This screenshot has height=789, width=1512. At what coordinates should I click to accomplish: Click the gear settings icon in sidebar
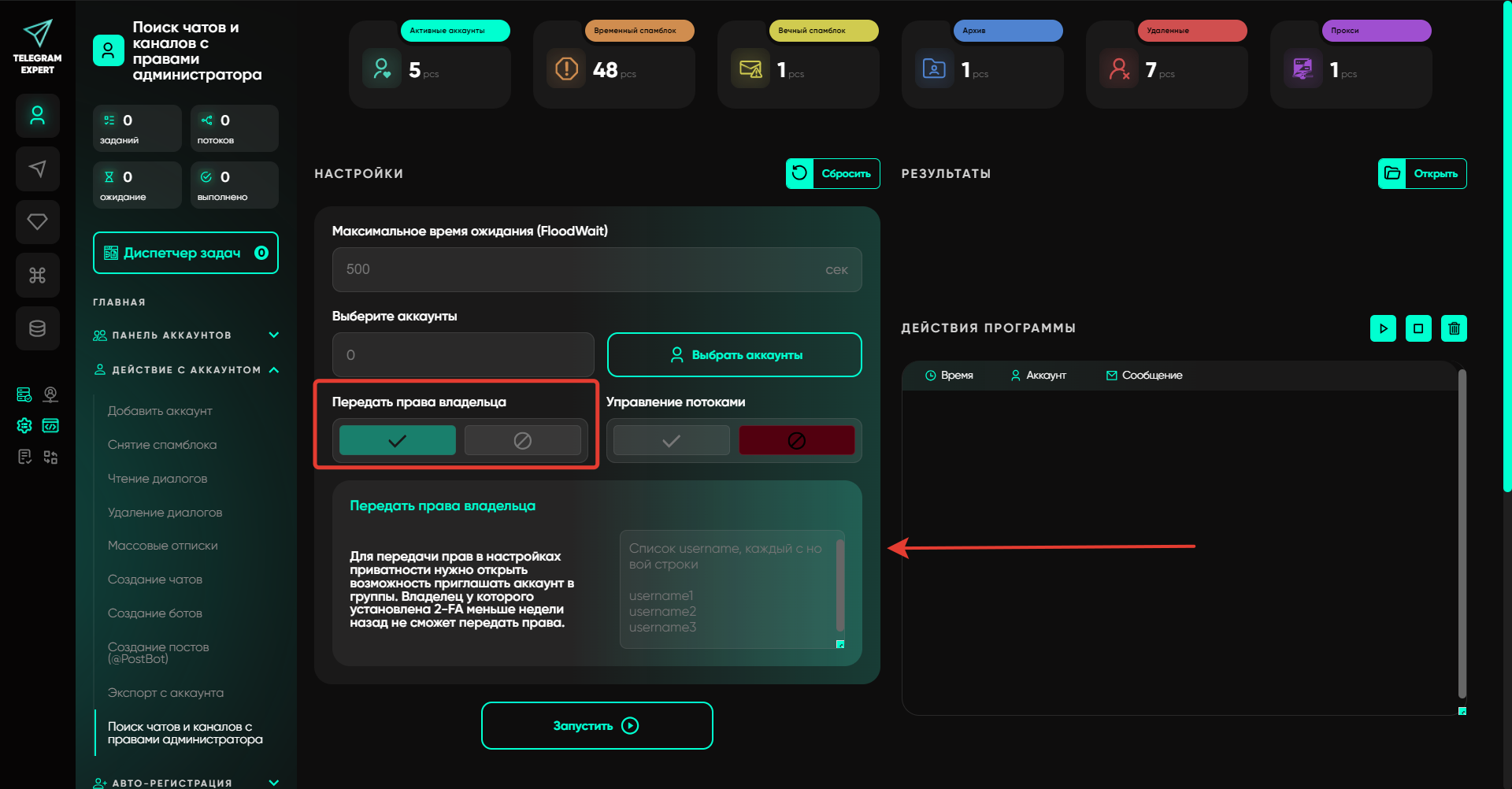[x=24, y=426]
